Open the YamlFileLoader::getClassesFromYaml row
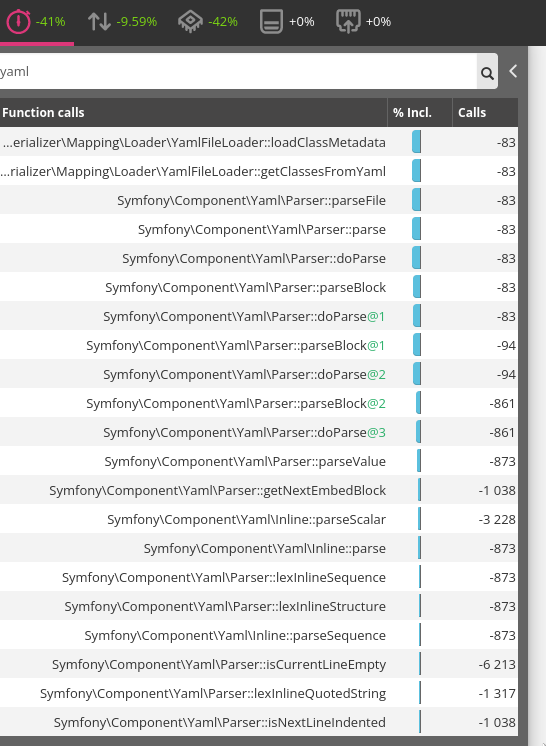This screenshot has width=546, height=746. tap(259, 171)
